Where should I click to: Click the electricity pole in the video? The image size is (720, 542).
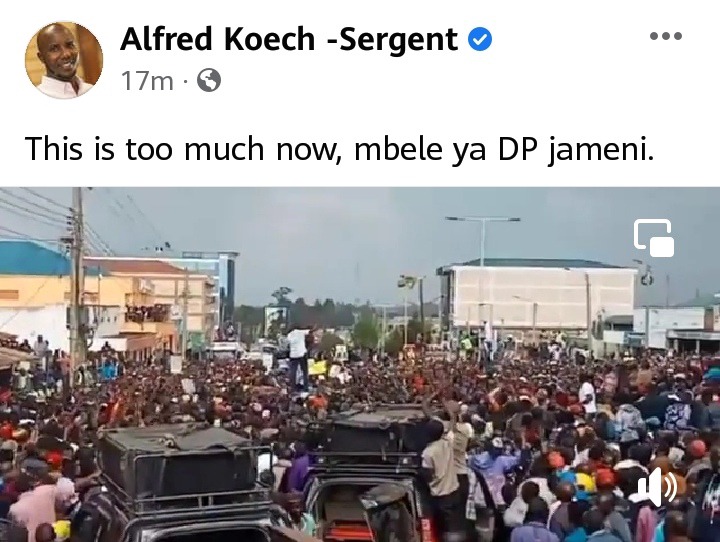click(x=78, y=276)
